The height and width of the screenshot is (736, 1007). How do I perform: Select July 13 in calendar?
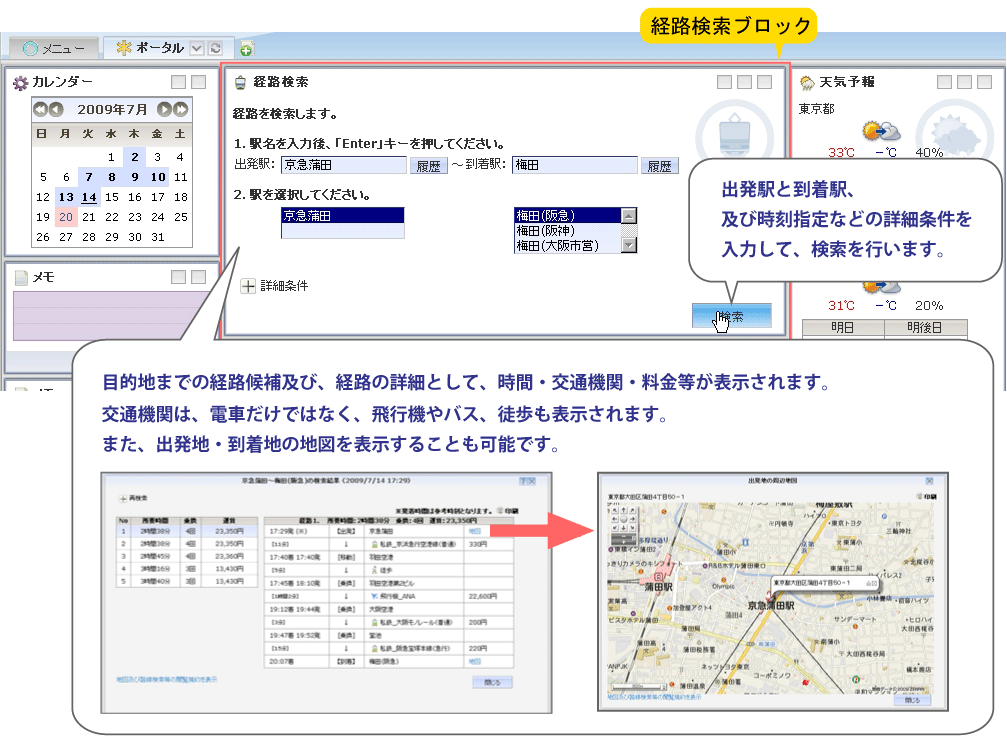66,197
